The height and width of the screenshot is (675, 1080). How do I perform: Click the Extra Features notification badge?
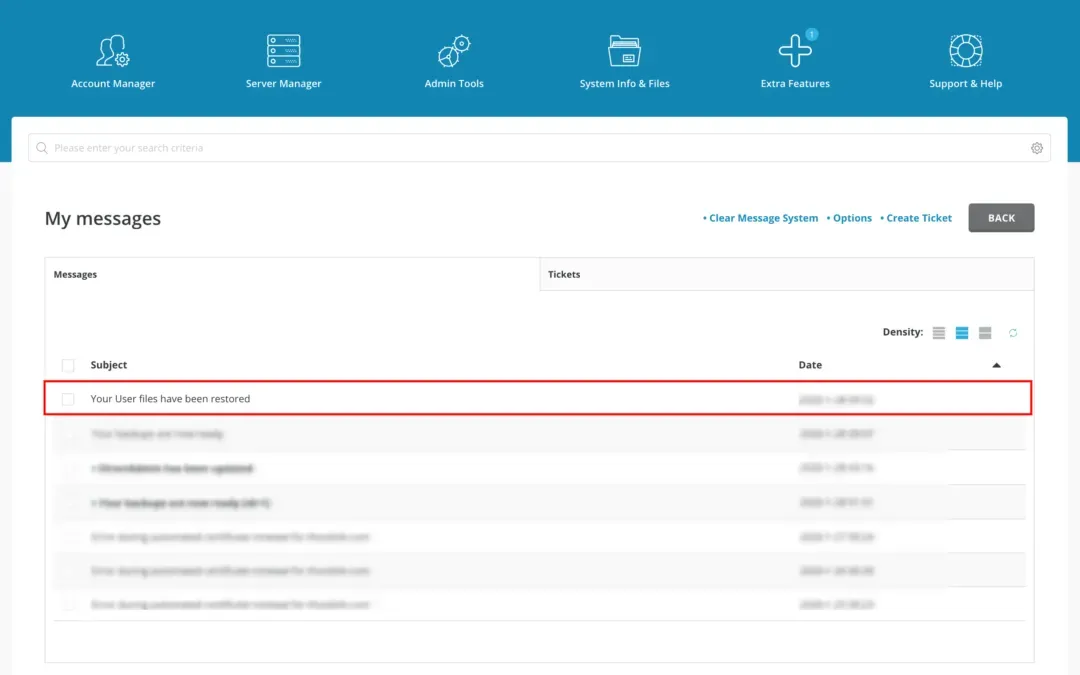pyautogui.click(x=811, y=34)
